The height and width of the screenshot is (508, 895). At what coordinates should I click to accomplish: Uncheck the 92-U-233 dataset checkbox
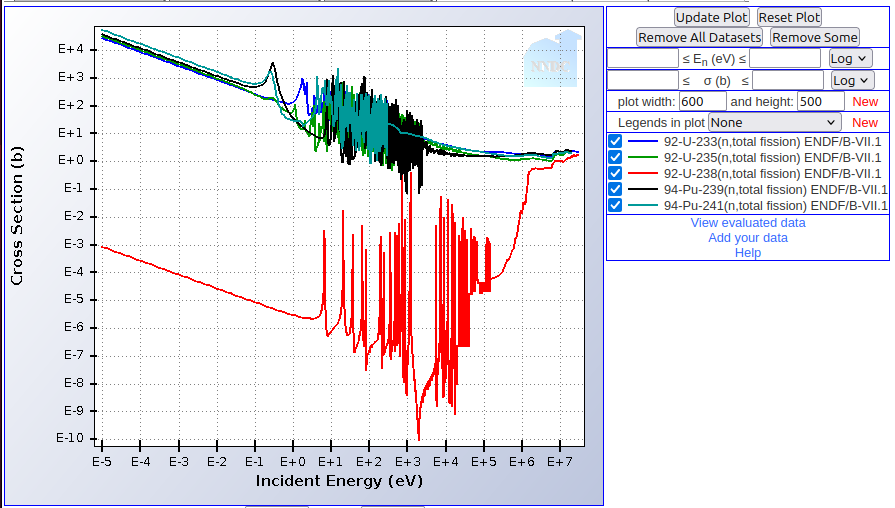pyautogui.click(x=615, y=142)
